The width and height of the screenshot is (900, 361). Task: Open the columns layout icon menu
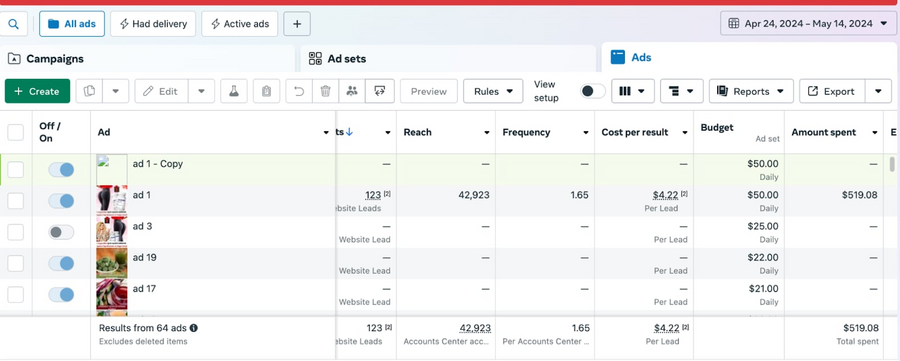[x=633, y=91]
